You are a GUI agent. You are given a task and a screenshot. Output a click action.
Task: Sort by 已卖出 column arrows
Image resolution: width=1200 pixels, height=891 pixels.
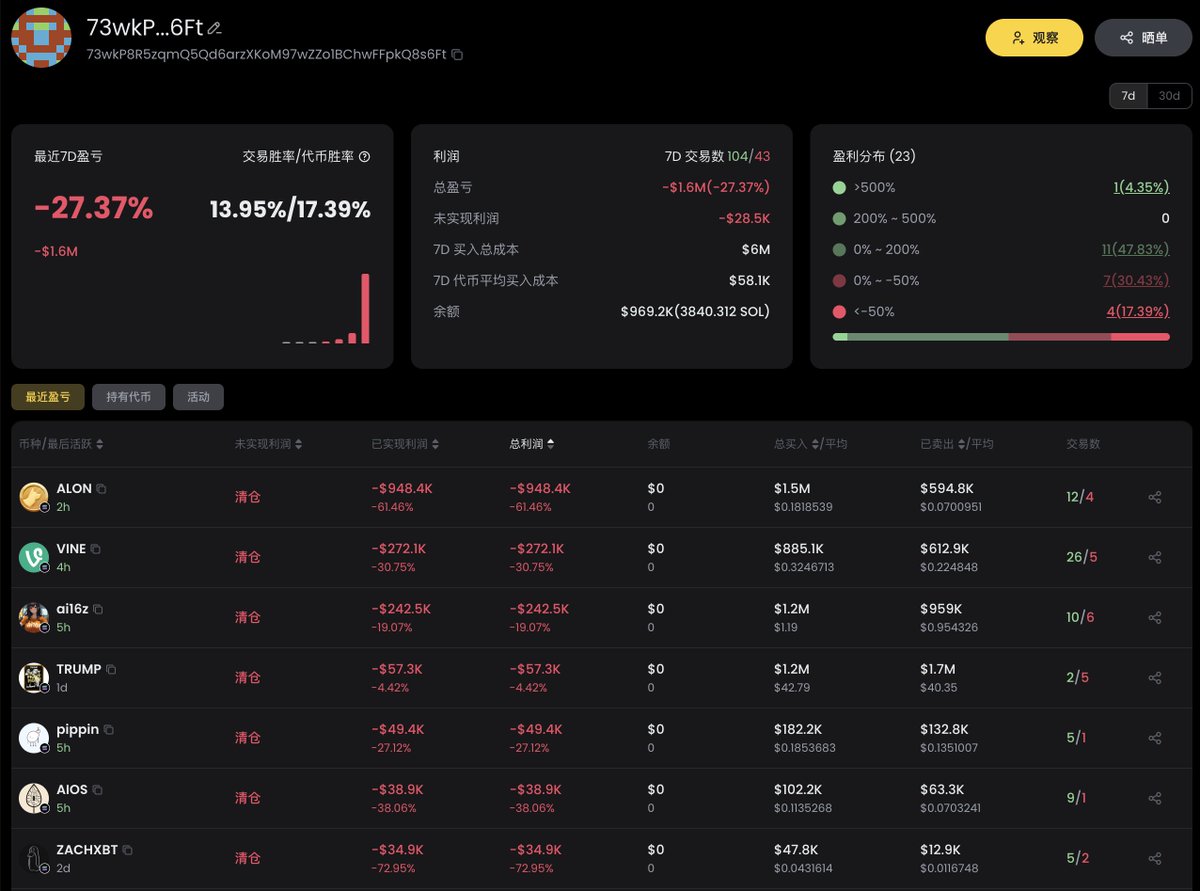(x=964, y=444)
